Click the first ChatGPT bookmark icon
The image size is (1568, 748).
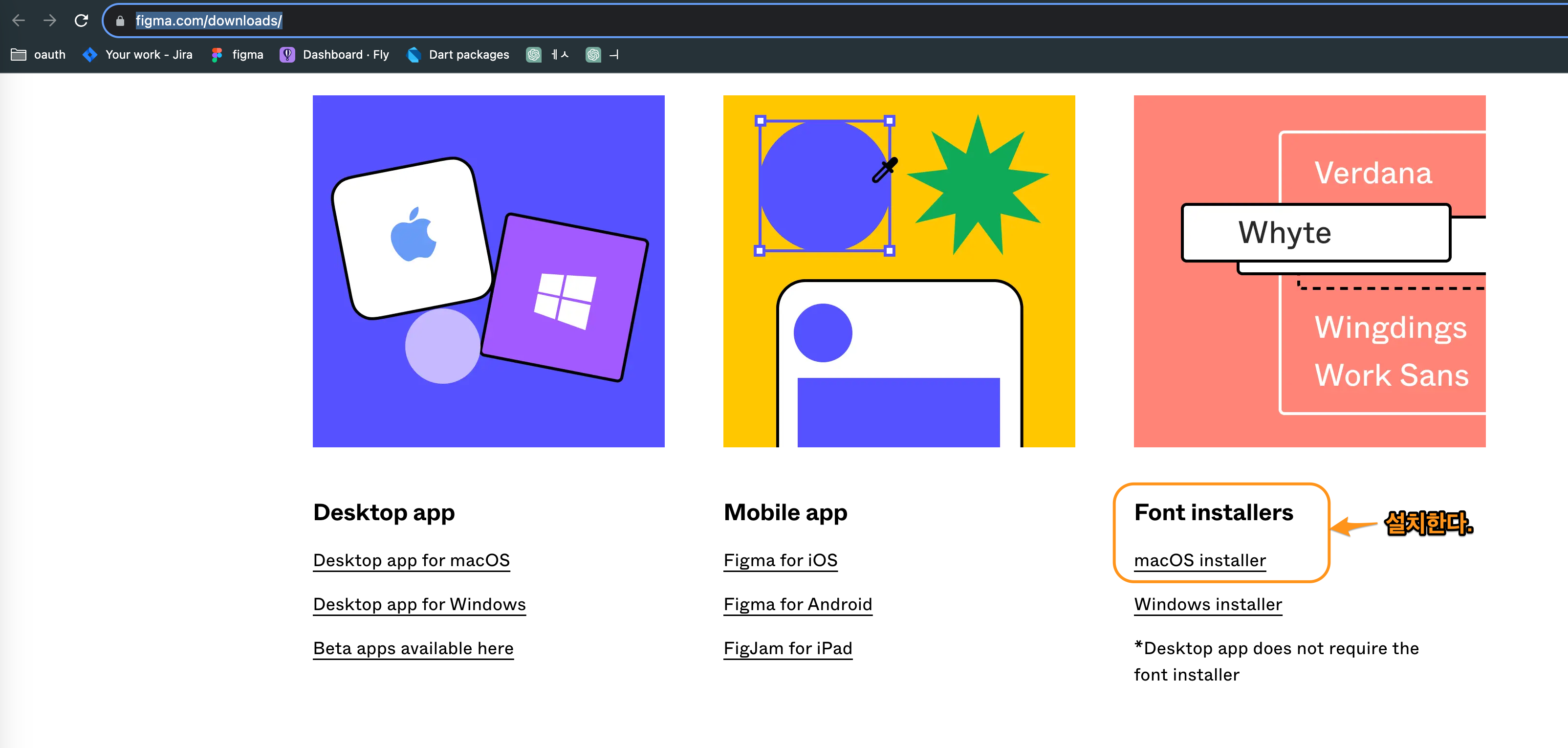point(533,55)
